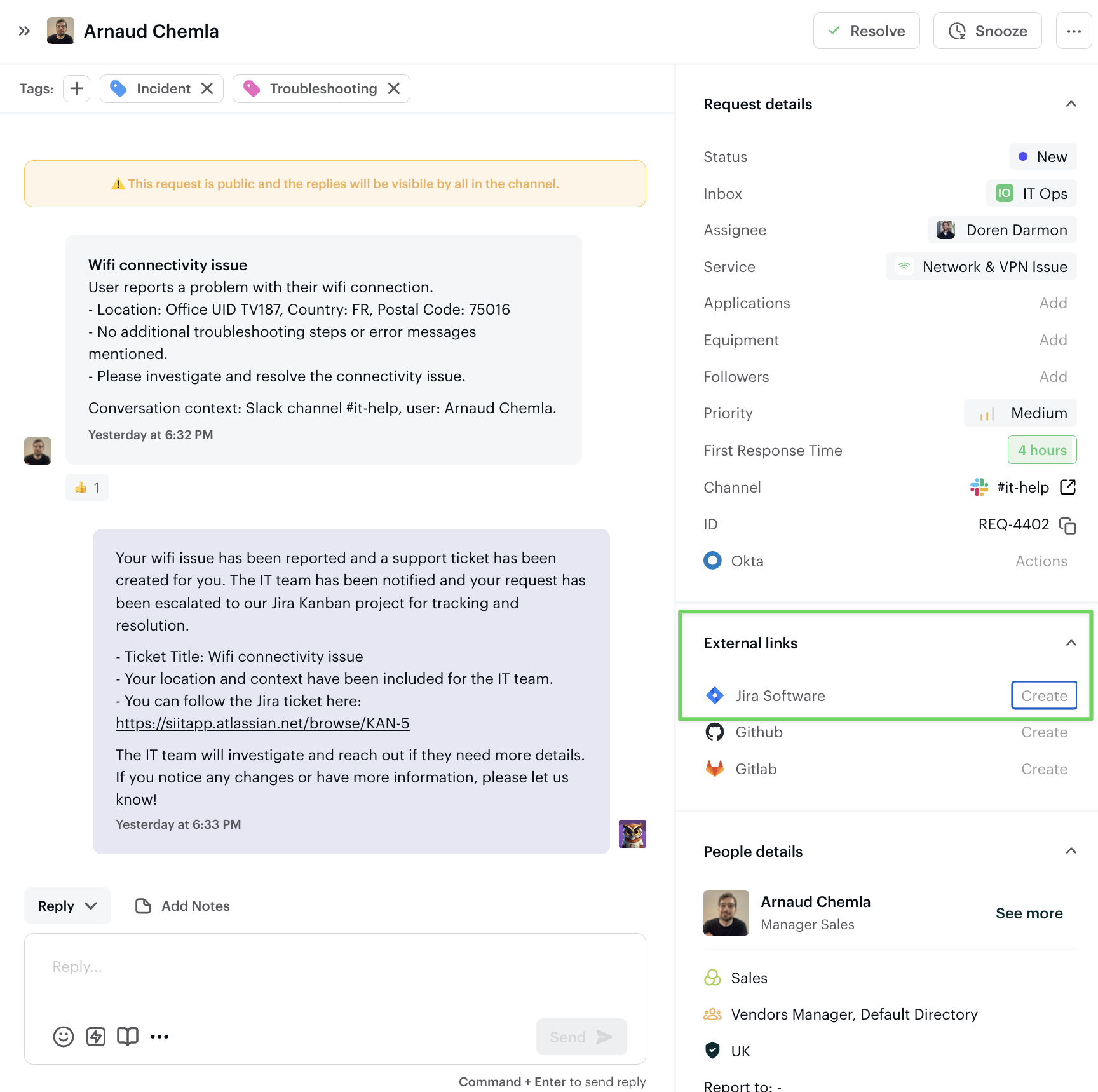Create a Jira Software external link
1098x1092 pixels.
(1043, 696)
